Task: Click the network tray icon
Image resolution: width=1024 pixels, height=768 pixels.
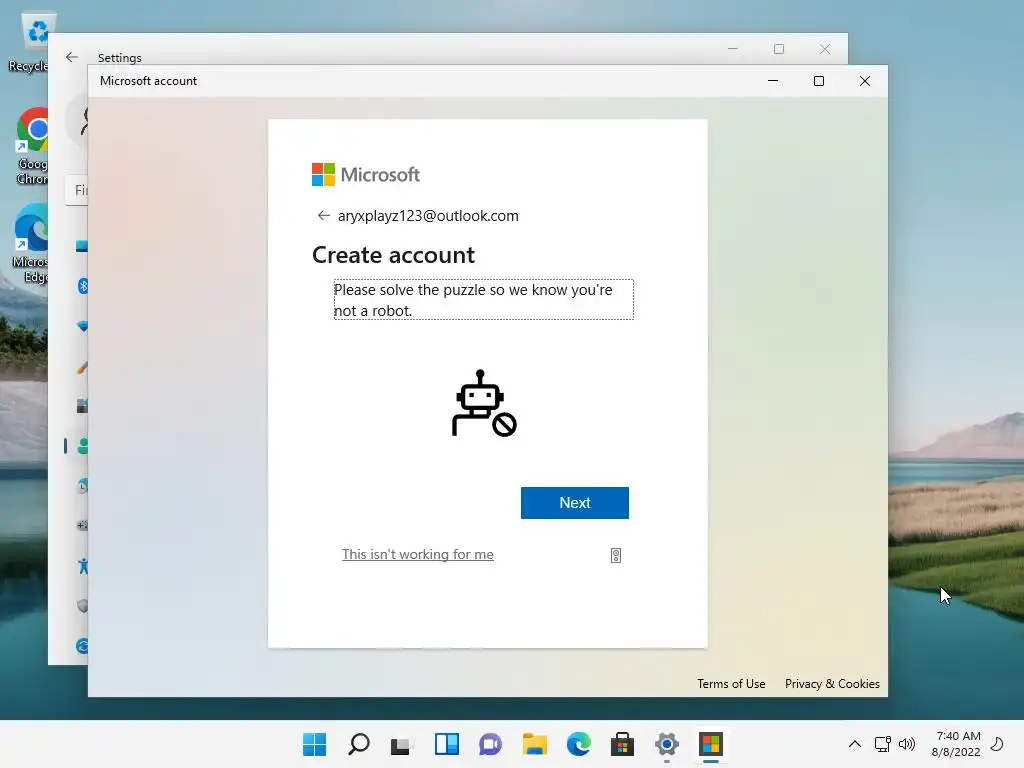Action: (882, 744)
